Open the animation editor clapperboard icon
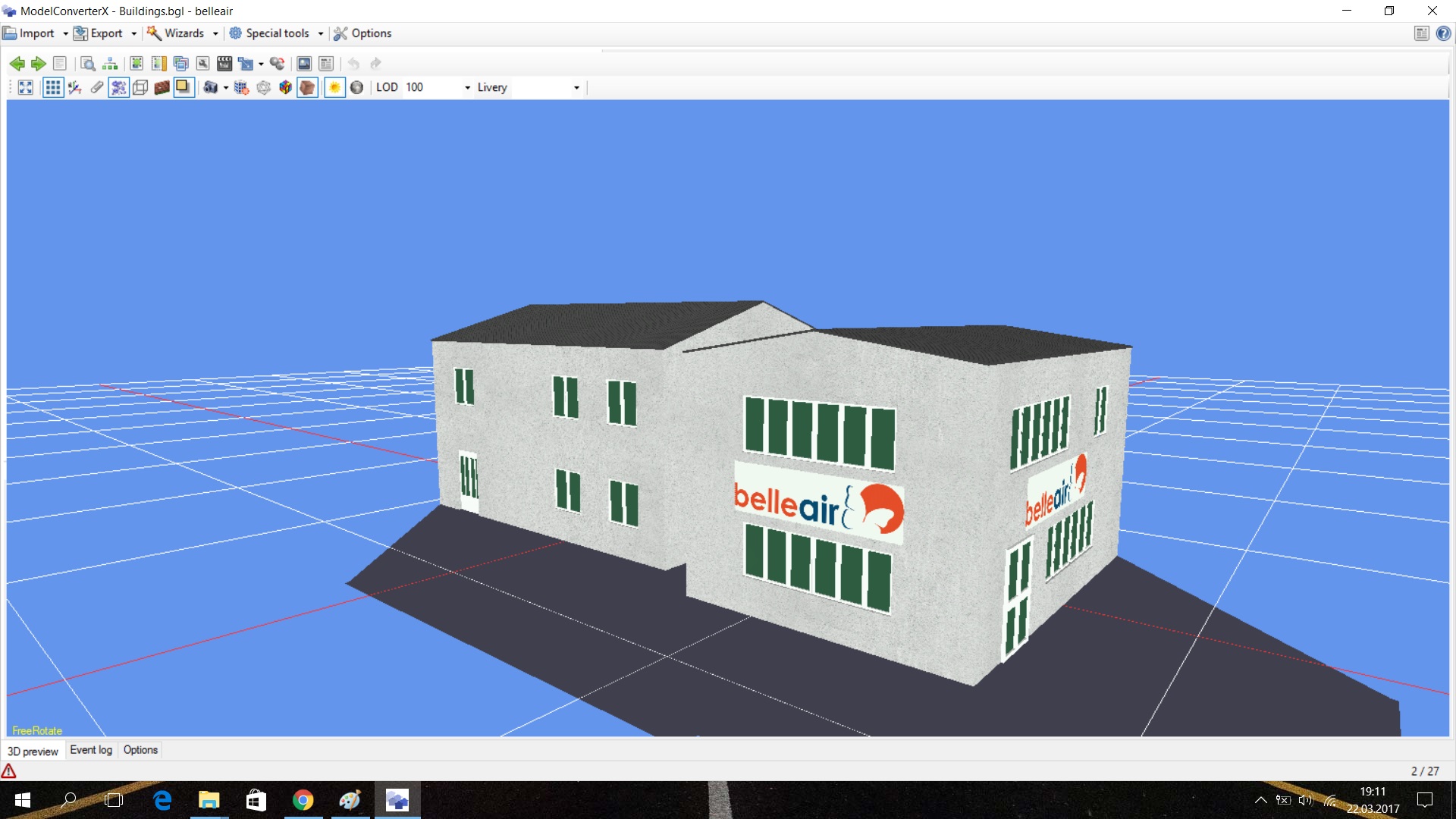 click(x=224, y=64)
